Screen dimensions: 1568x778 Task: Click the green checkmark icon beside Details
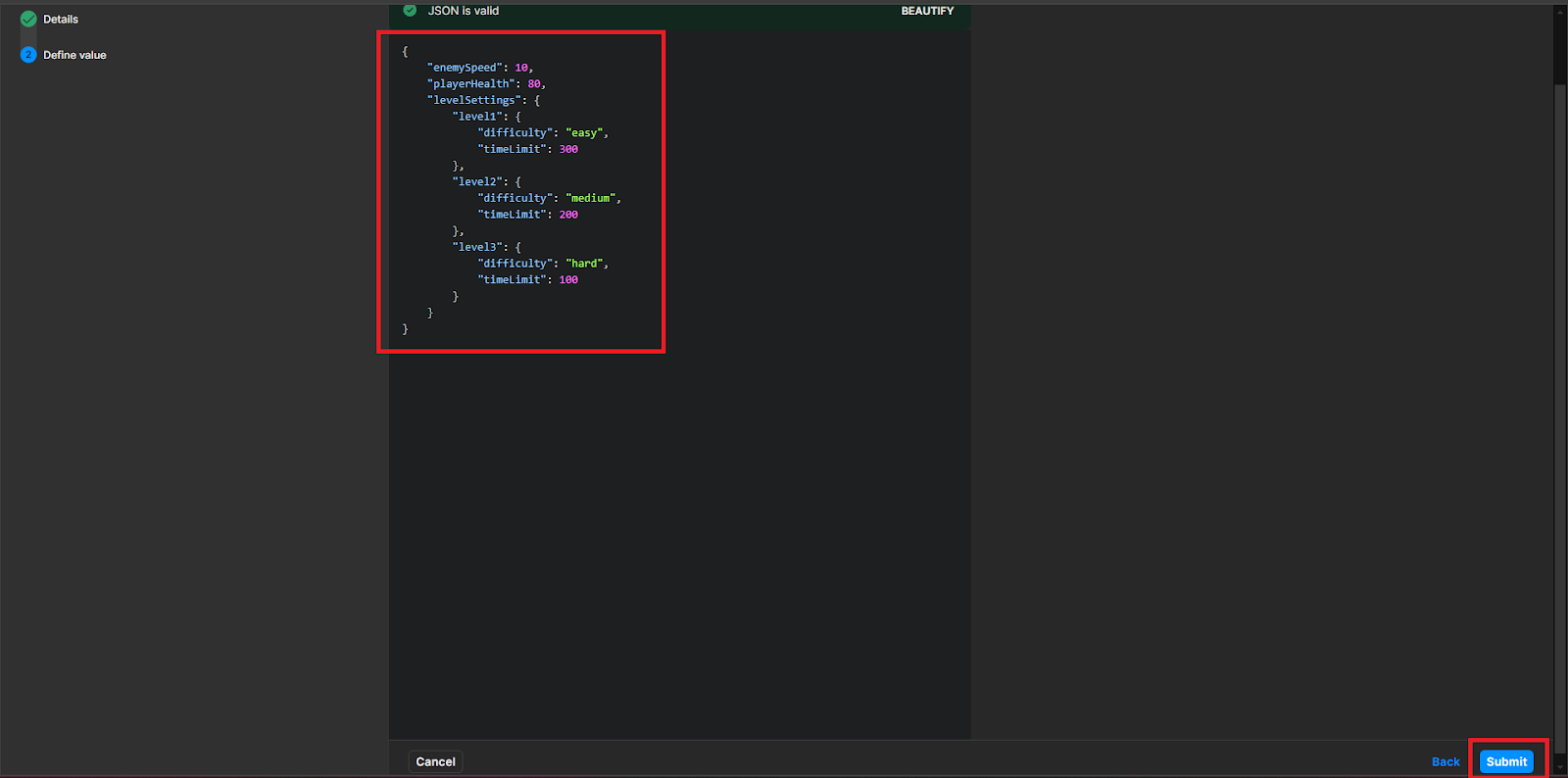pos(28,19)
